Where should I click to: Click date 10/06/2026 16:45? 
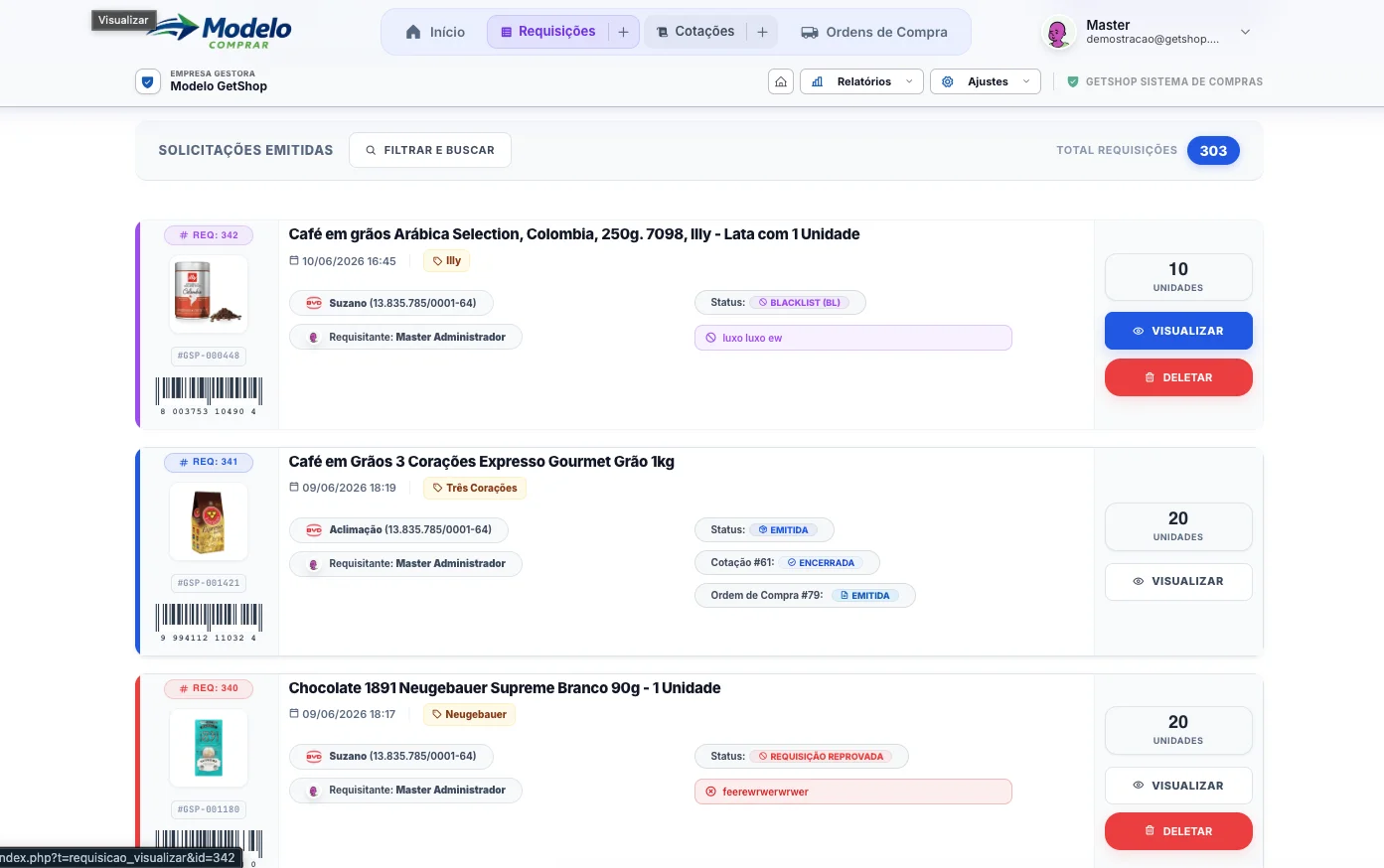pos(343,261)
